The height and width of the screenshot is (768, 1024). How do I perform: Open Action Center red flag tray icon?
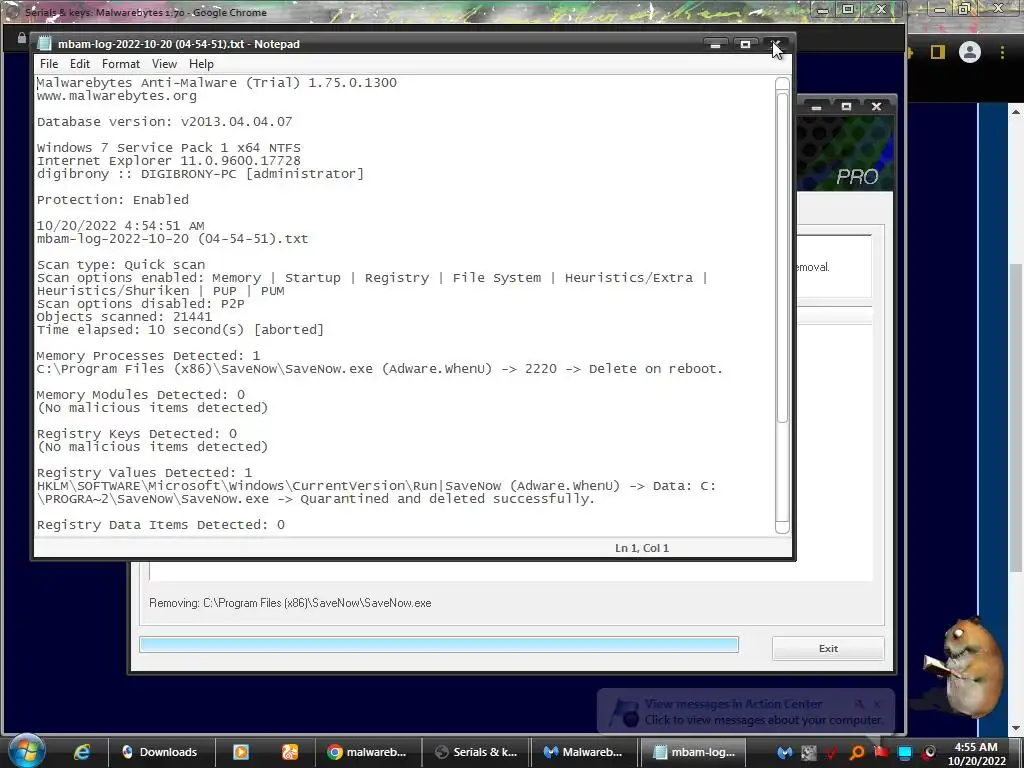(880, 752)
